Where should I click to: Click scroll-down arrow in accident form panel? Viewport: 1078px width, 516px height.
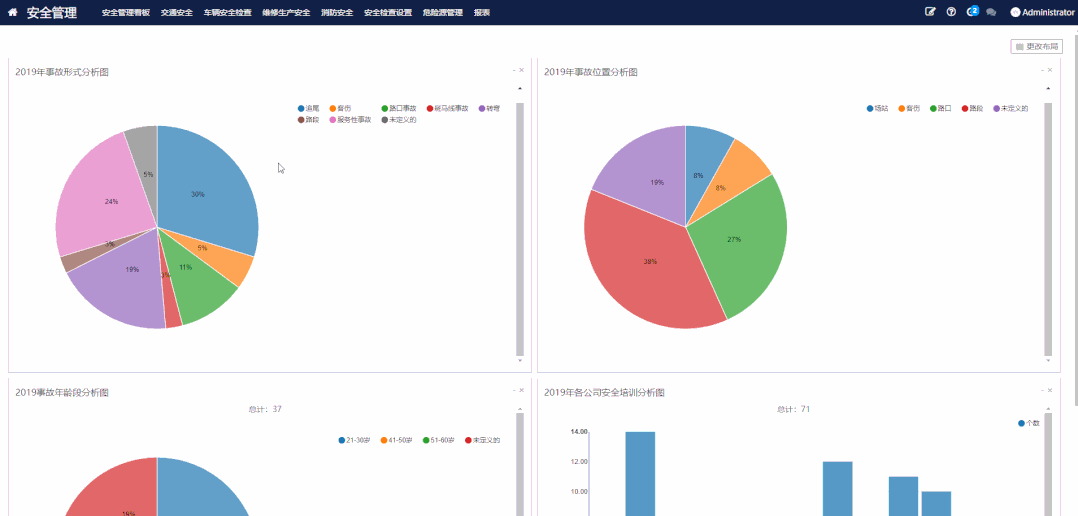point(520,360)
